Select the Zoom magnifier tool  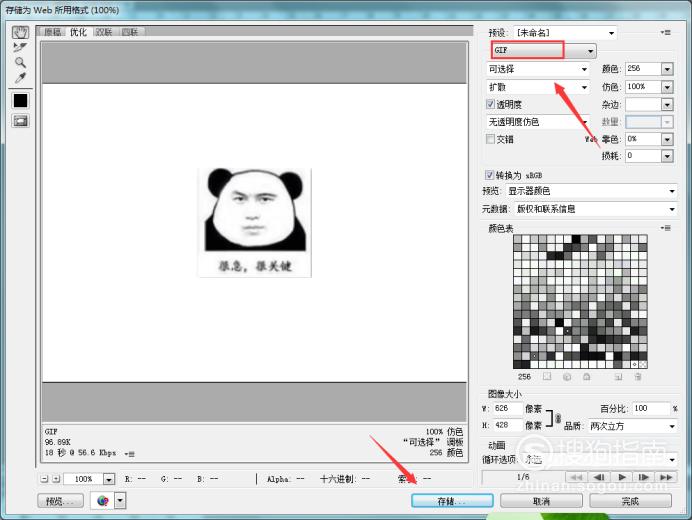coord(20,62)
